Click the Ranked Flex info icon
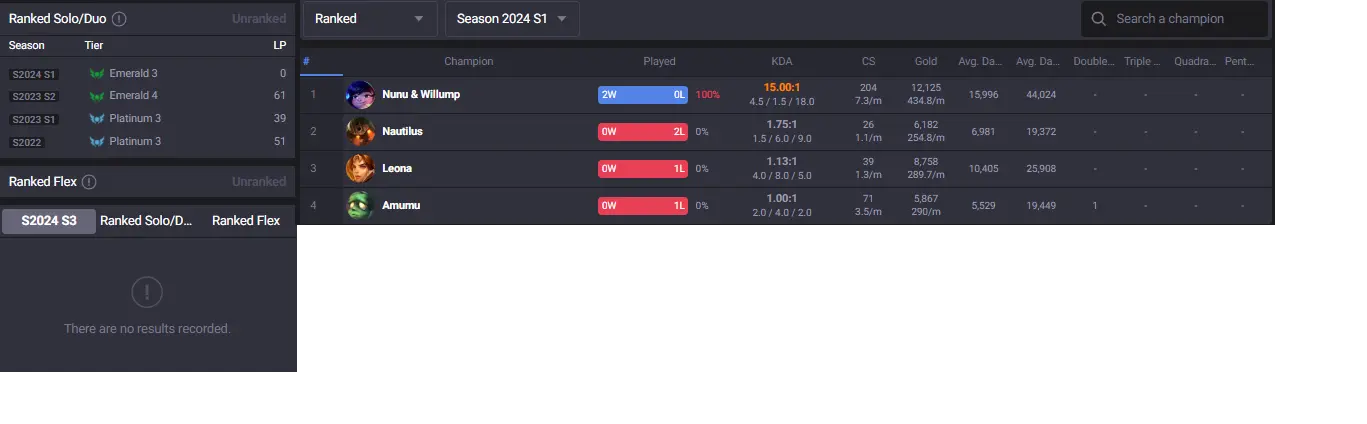 coord(89,182)
